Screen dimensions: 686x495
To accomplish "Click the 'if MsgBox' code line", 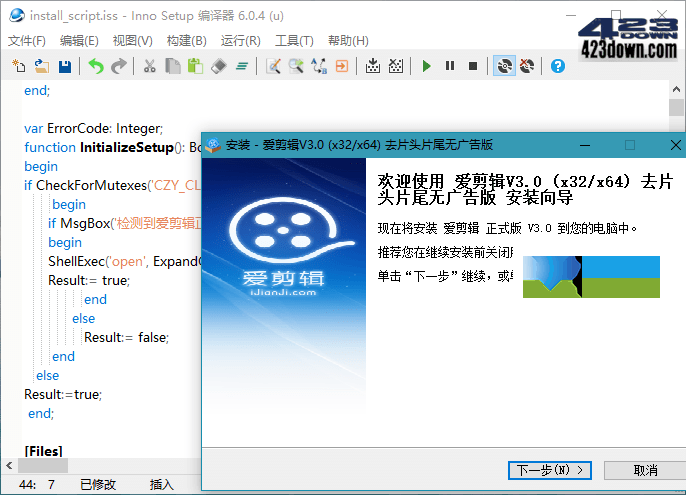I will click(x=125, y=223).
